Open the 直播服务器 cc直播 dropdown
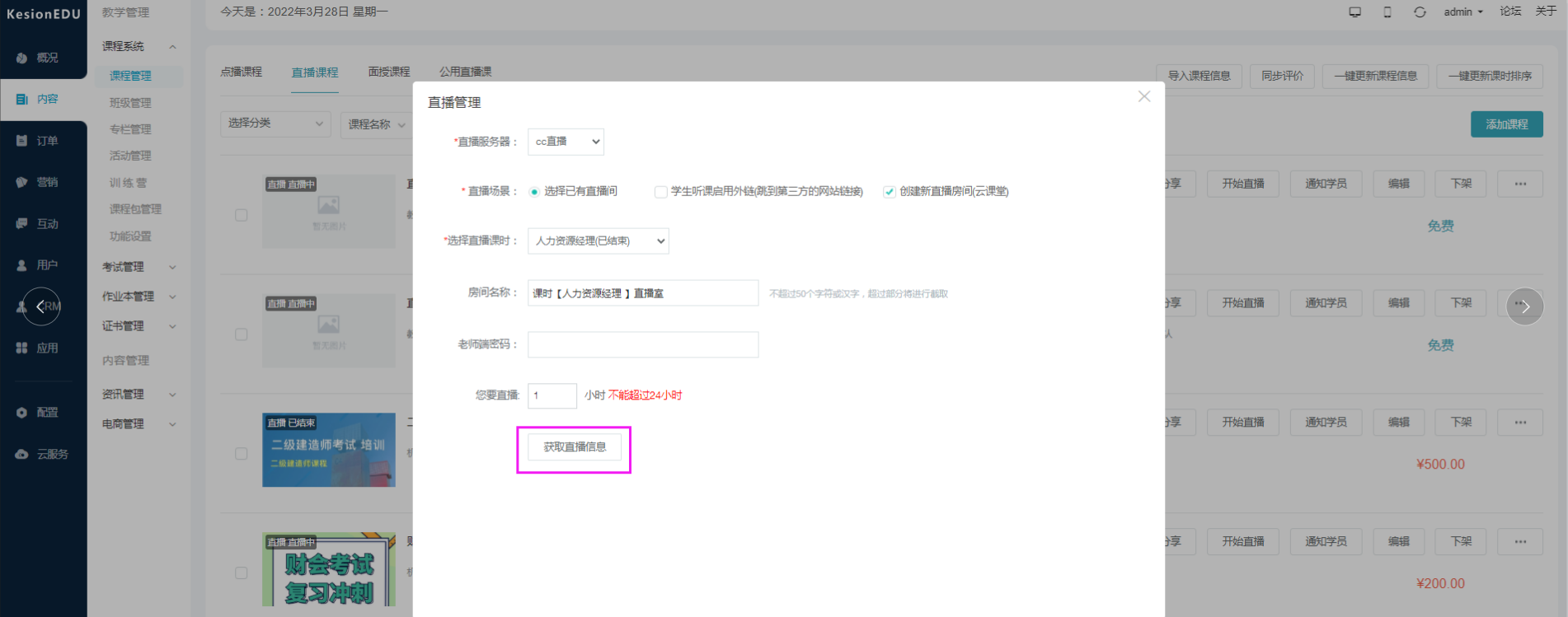1568x617 pixels. 566,142
